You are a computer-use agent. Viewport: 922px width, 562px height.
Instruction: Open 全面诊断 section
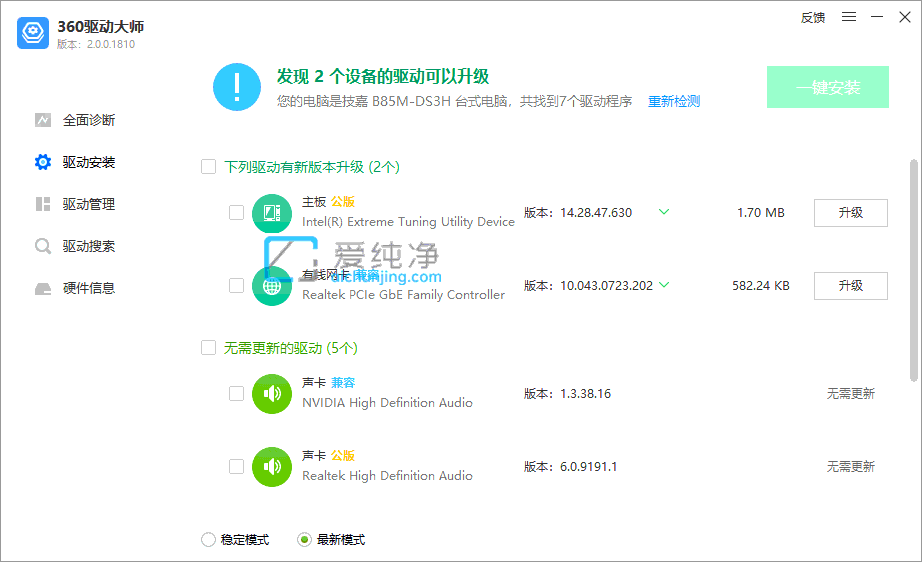point(89,121)
